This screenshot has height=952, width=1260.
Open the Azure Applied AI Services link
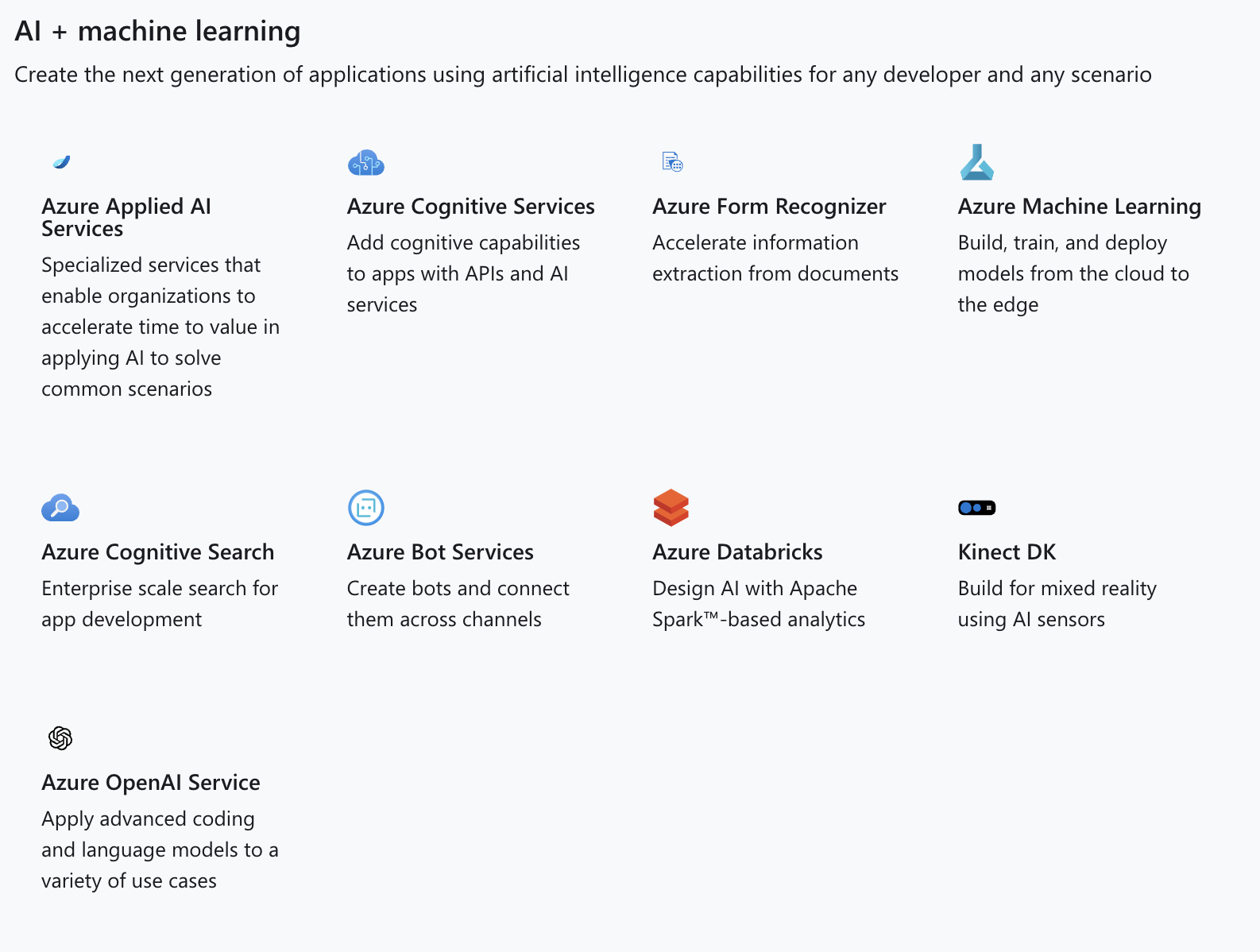click(x=126, y=217)
